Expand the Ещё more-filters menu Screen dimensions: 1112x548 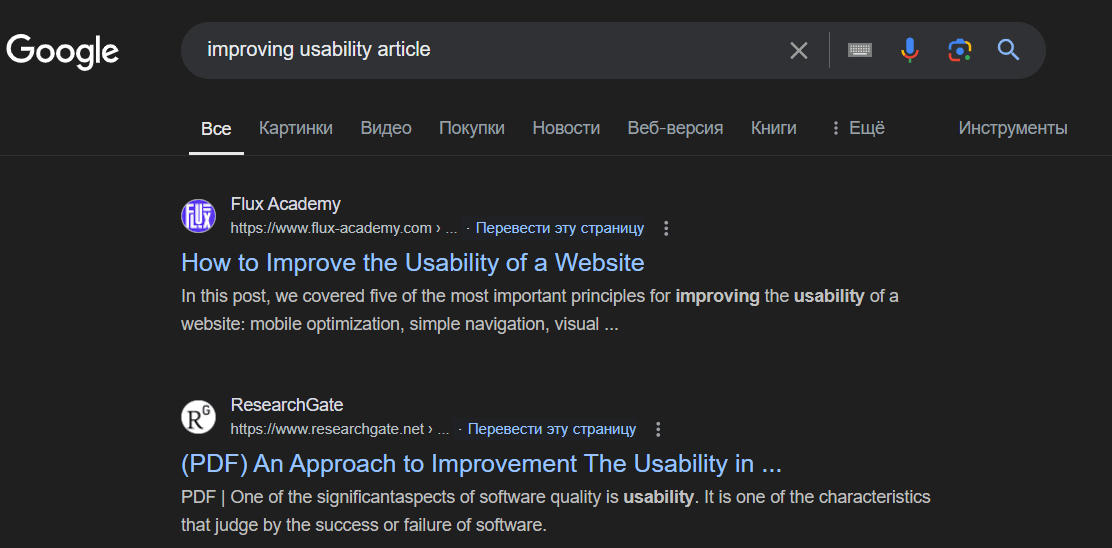(x=857, y=128)
